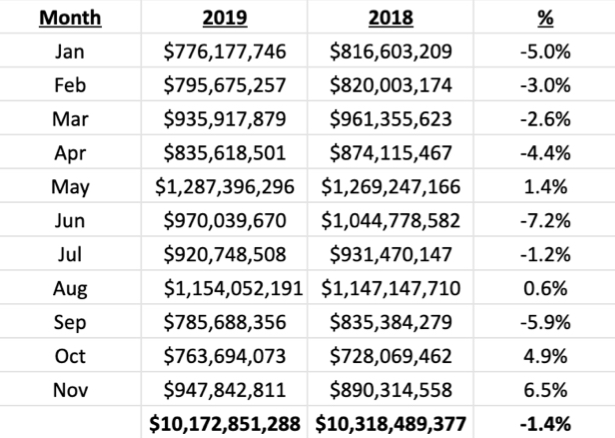Select the % column header

pyautogui.click(x=545, y=18)
